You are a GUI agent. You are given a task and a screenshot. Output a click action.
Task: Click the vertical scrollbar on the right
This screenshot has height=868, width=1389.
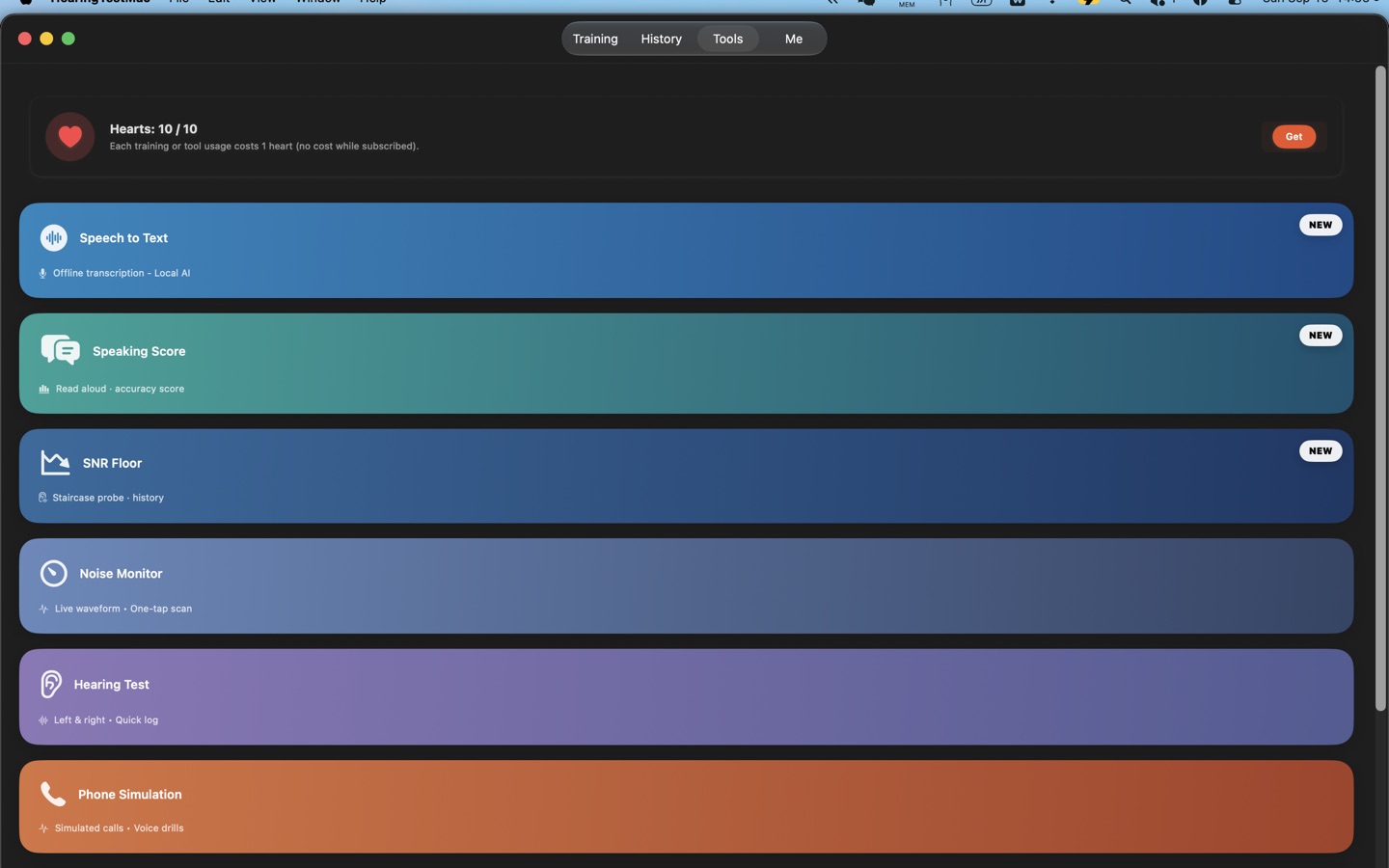coord(1380,389)
